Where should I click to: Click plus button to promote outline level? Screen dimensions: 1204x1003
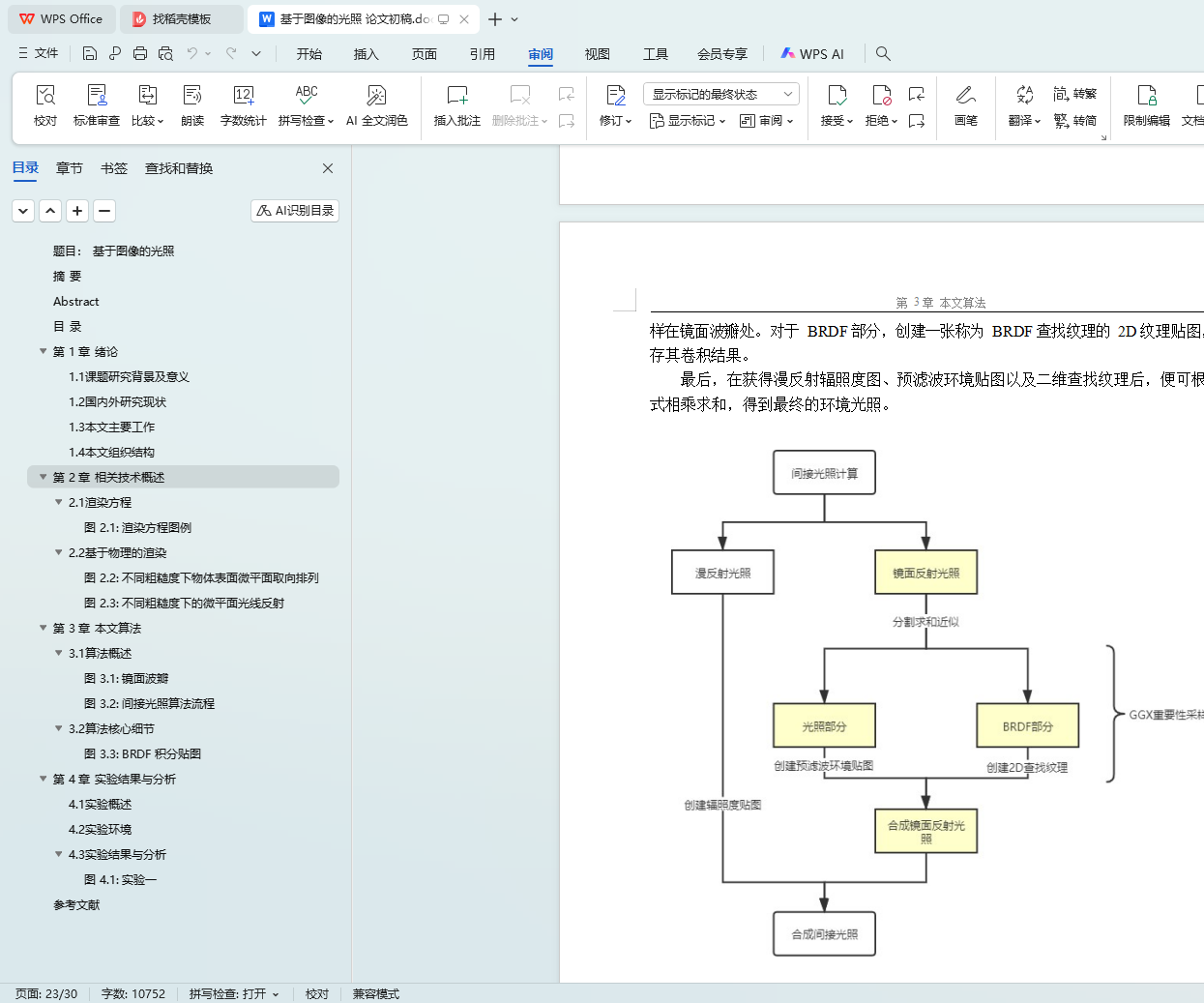pos(78,210)
